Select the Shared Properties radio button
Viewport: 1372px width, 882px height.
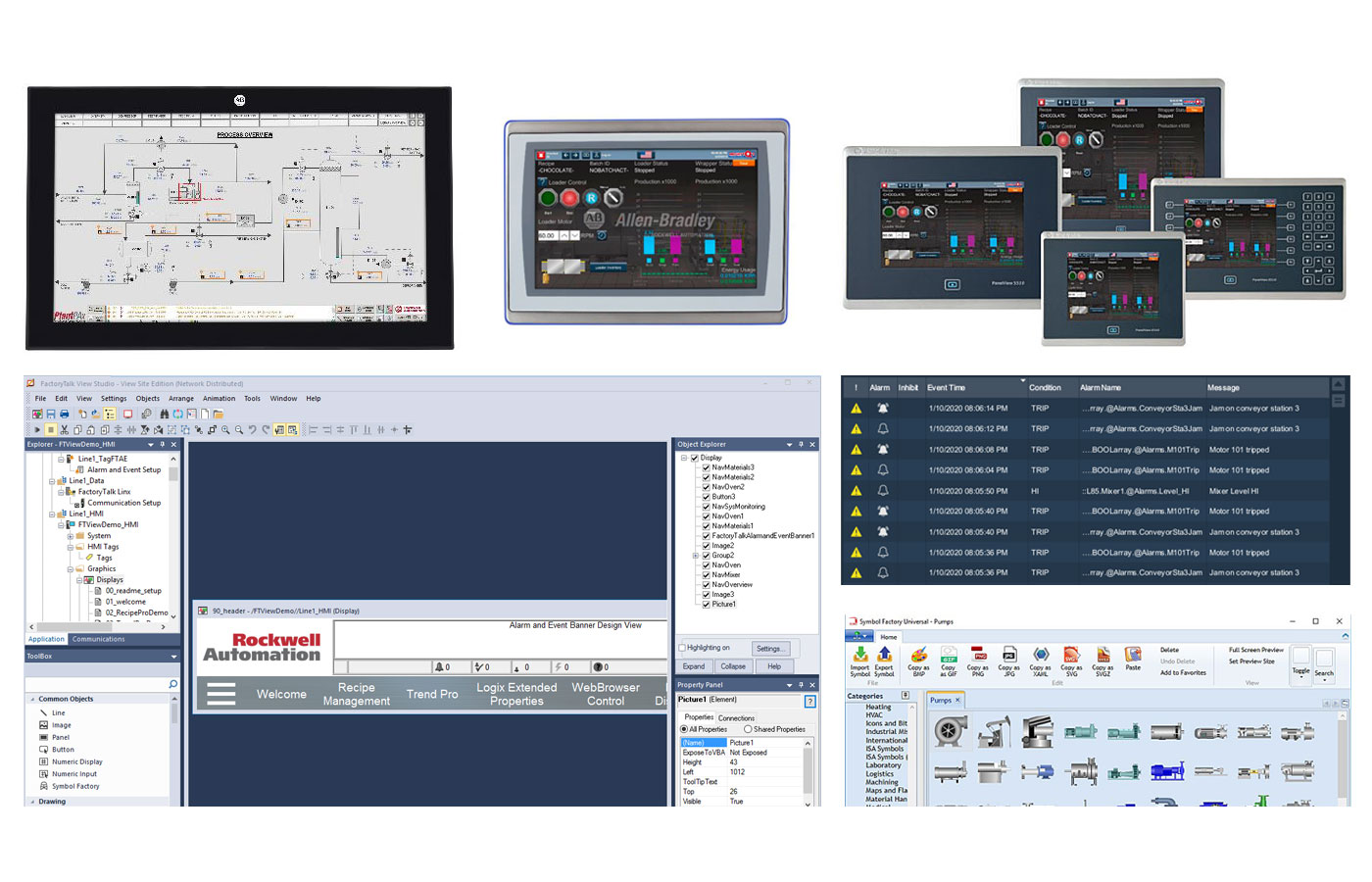748,729
